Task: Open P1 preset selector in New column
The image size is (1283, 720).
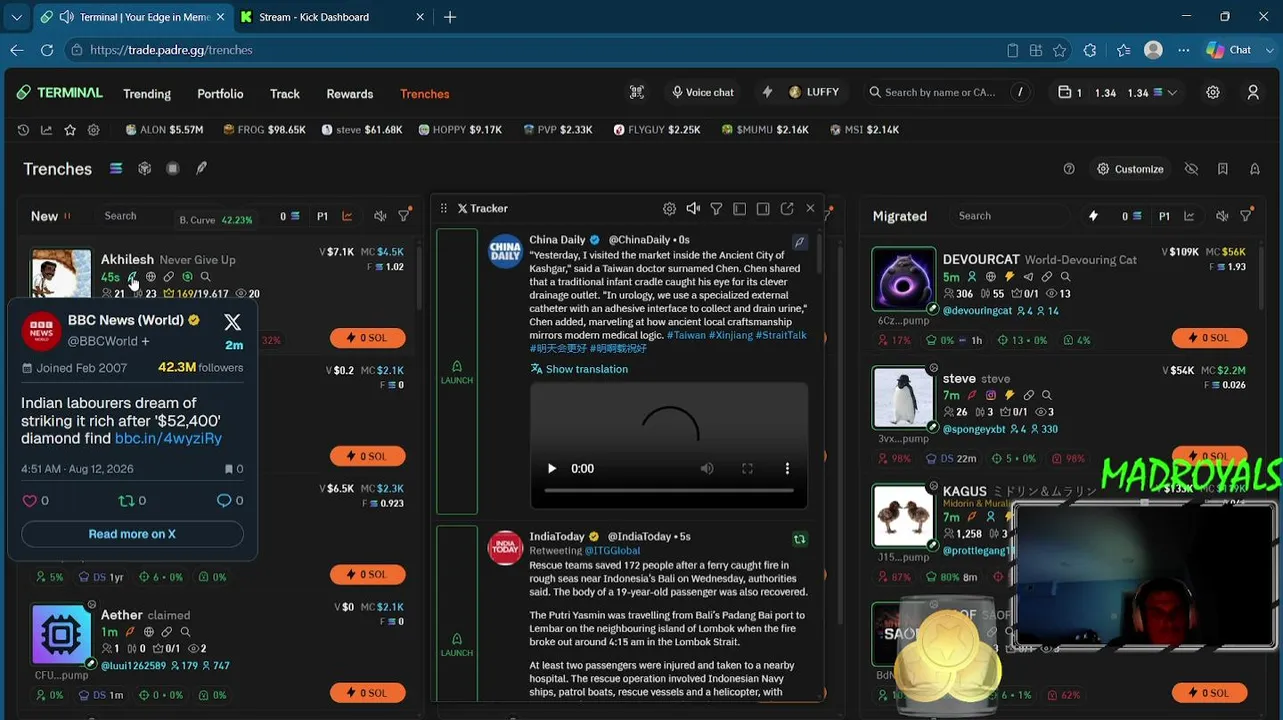Action: tap(322, 216)
